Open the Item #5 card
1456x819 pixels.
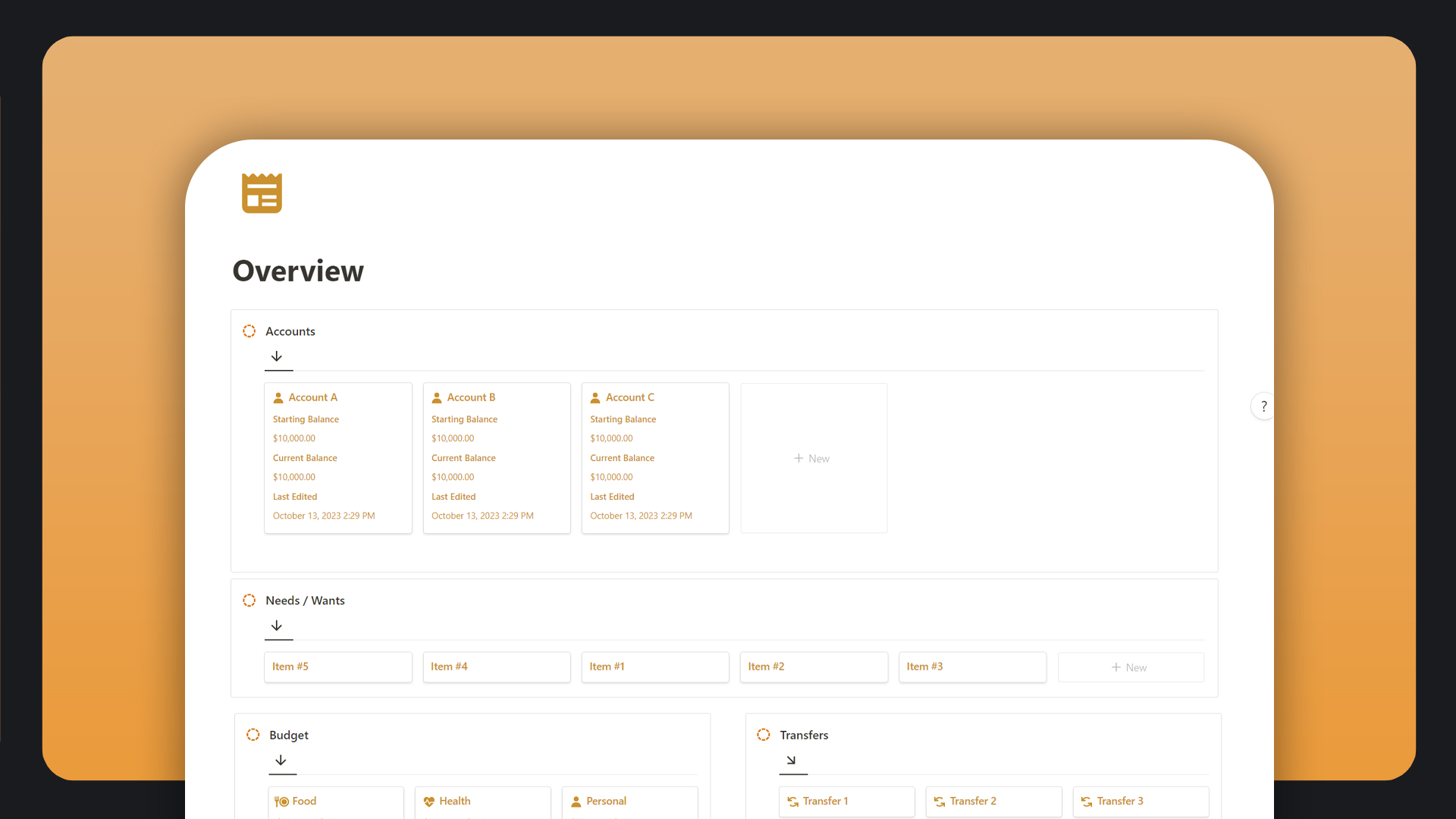[x=337, y=667]
